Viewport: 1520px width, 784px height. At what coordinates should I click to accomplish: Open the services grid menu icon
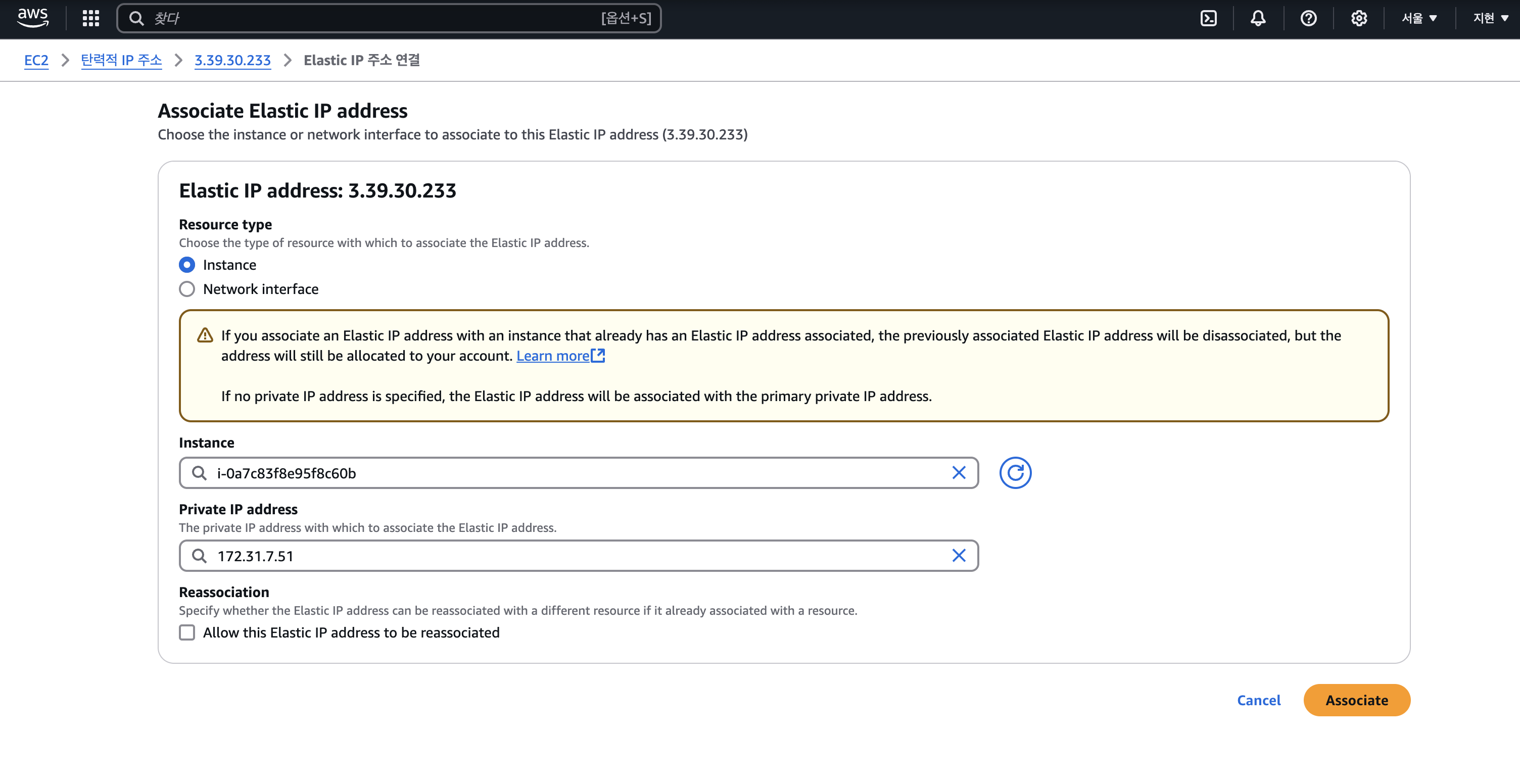click(x=90, y=18)
